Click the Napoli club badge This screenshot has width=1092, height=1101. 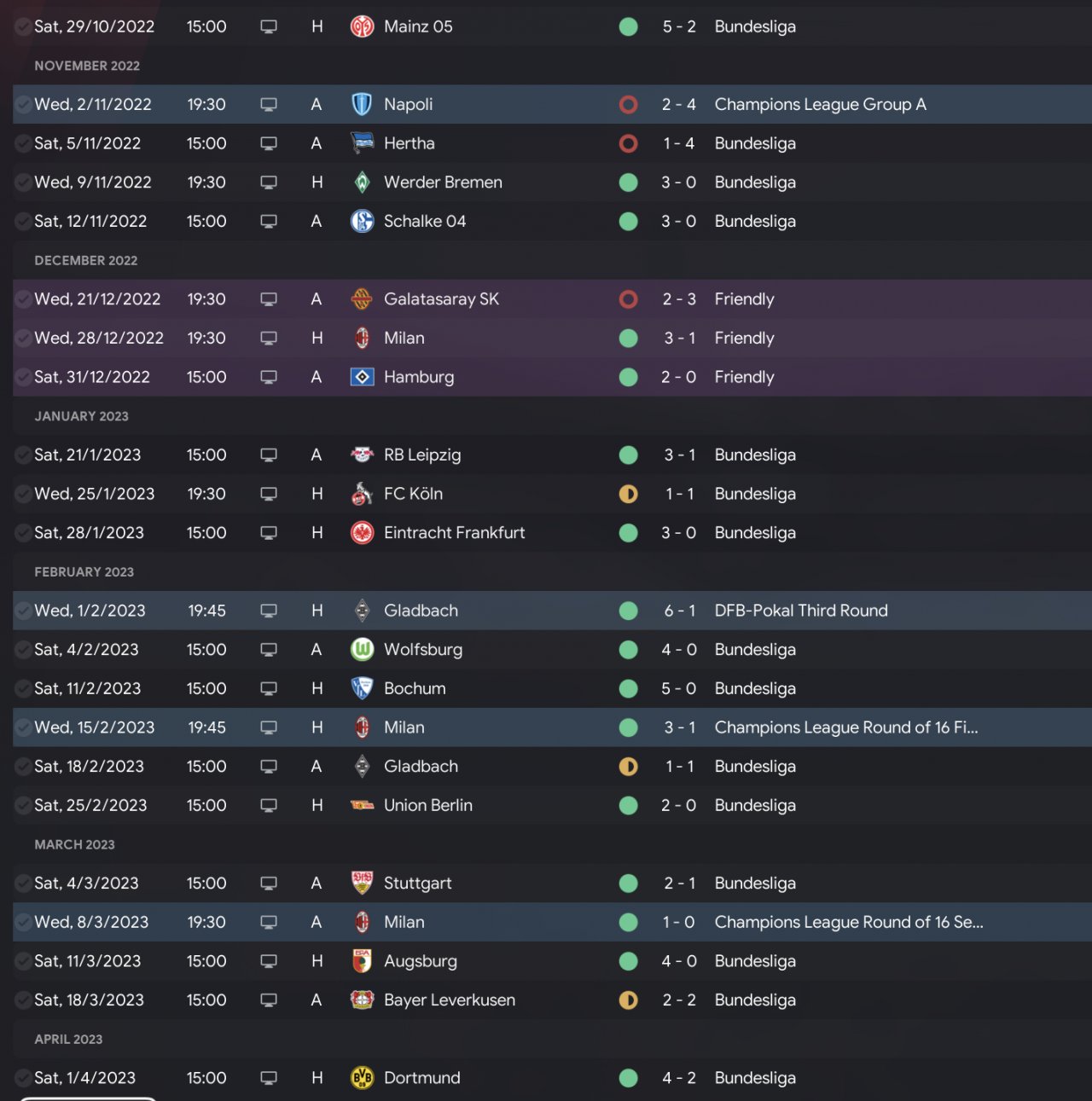coord(362,104)
